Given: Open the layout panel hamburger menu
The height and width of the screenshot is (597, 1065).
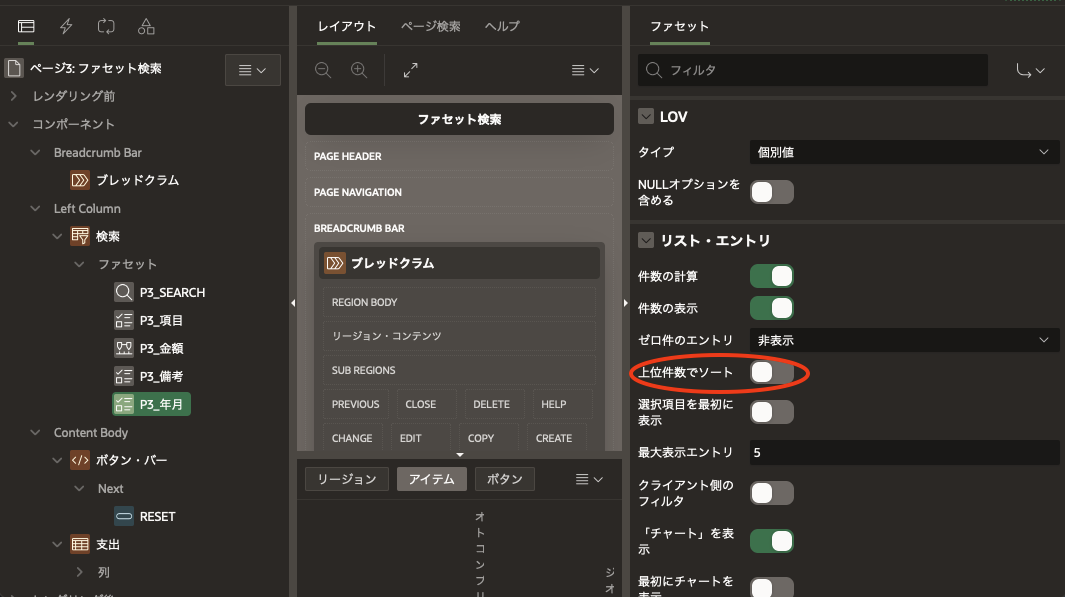Looking at the screenshot, I should pyautogui.click(x=584, y=70).
